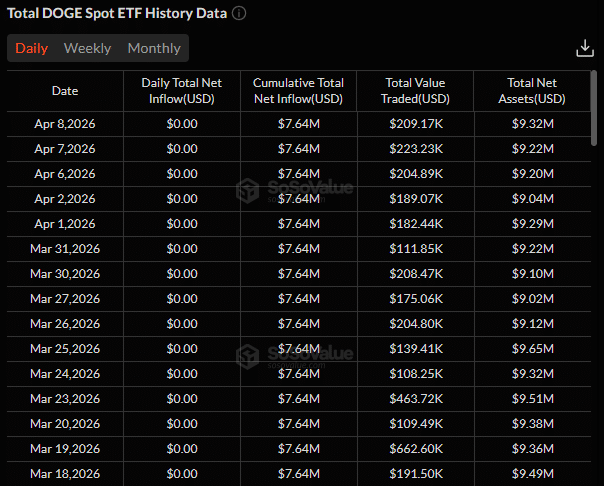Switch to the Daily tab
This screenshot has width=604, height=486.
[x=31, y=48]
